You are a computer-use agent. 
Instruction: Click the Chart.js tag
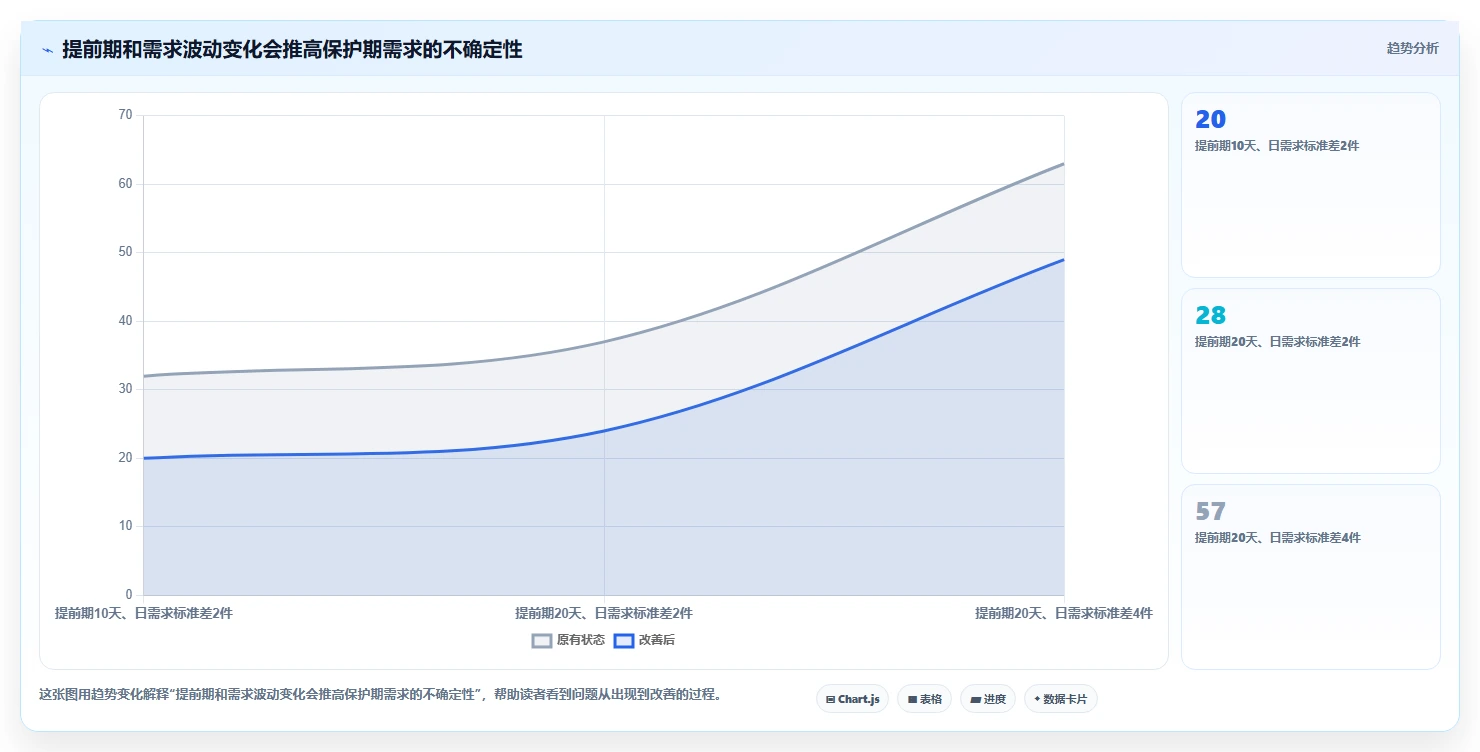pos(852,699)
